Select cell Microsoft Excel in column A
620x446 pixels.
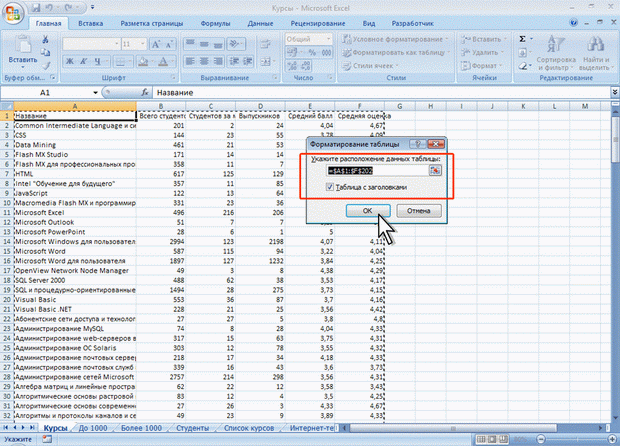[75, 212]
